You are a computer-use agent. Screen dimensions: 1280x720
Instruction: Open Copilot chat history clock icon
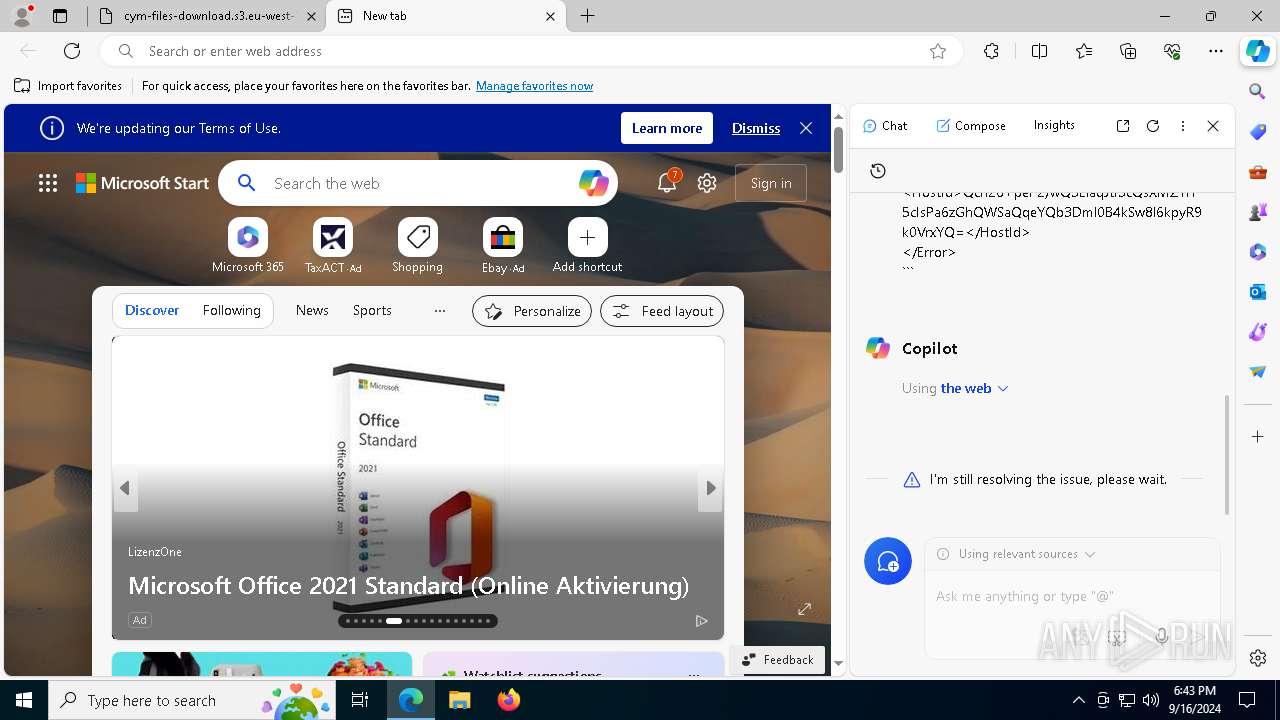coord(878,171)
